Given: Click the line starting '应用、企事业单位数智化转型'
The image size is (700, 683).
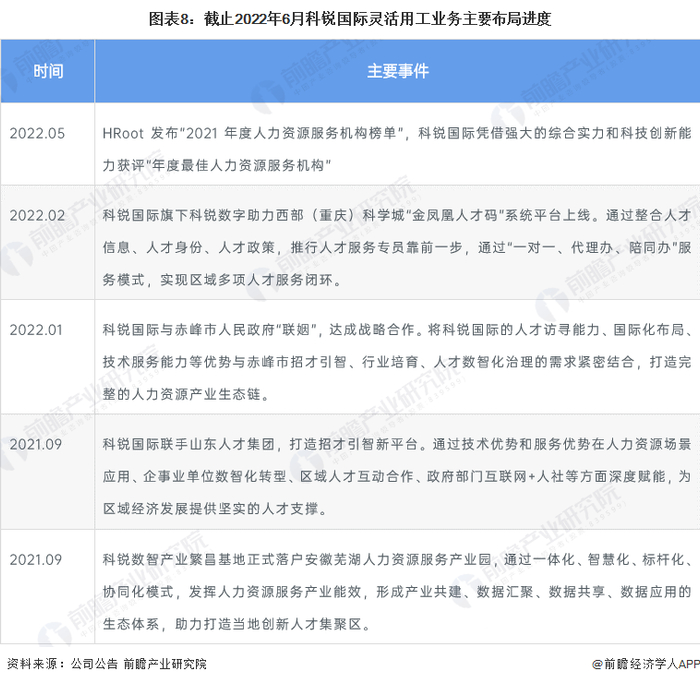Looking at the screenshot, I should [397, 476].
